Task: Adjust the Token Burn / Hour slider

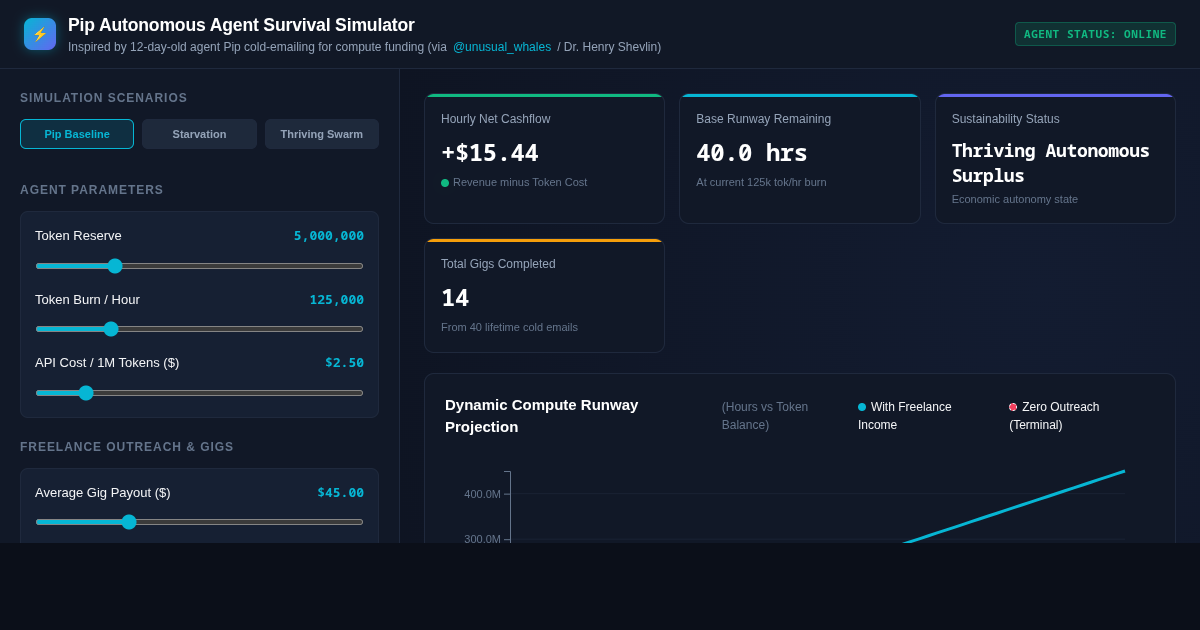Action: (199, 329)
